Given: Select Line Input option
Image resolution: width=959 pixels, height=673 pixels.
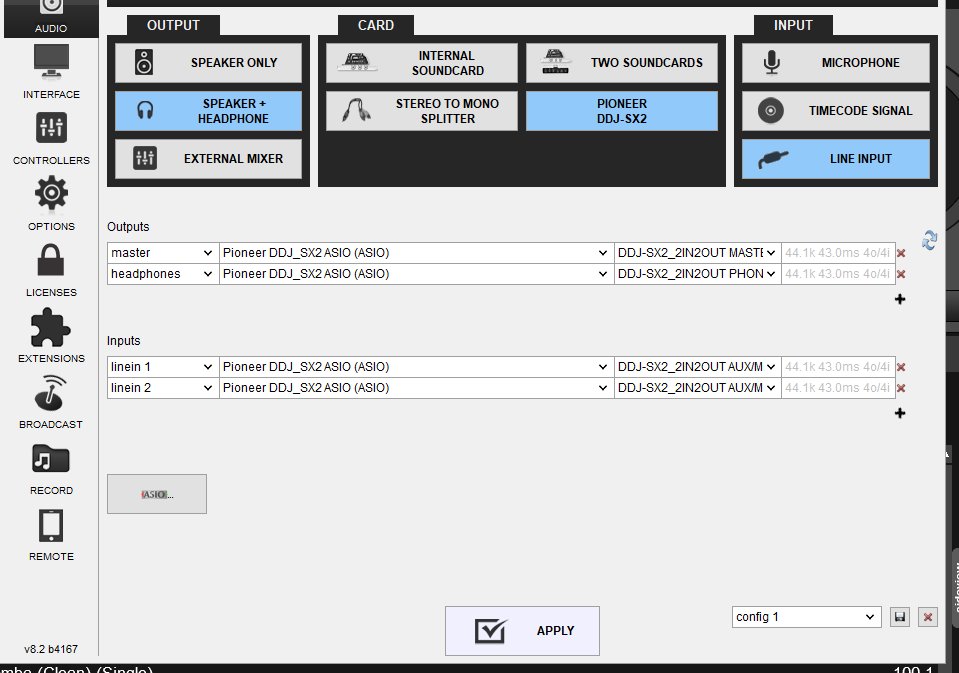Looking at the screenshot, I should (835, 158).
